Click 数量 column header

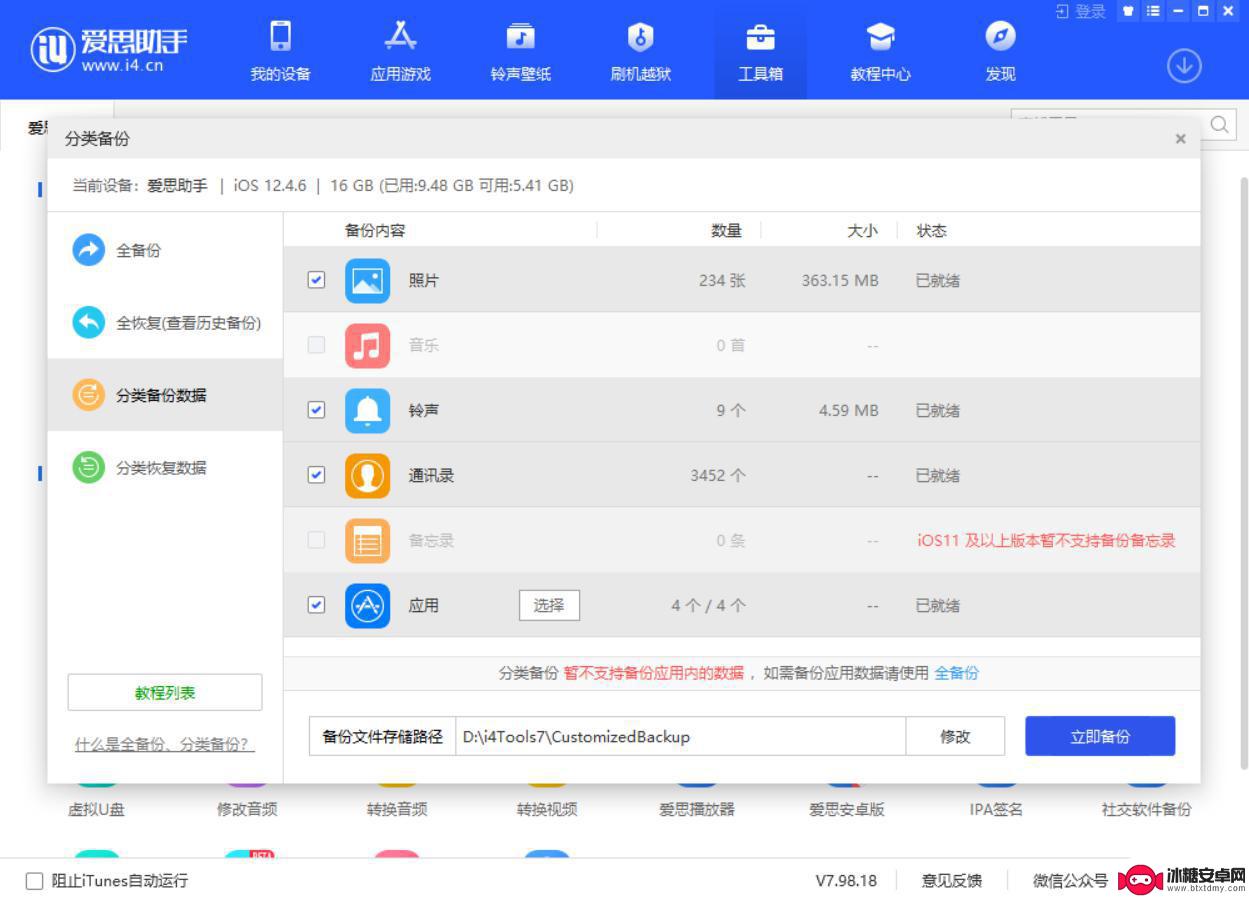coord(727,231)
